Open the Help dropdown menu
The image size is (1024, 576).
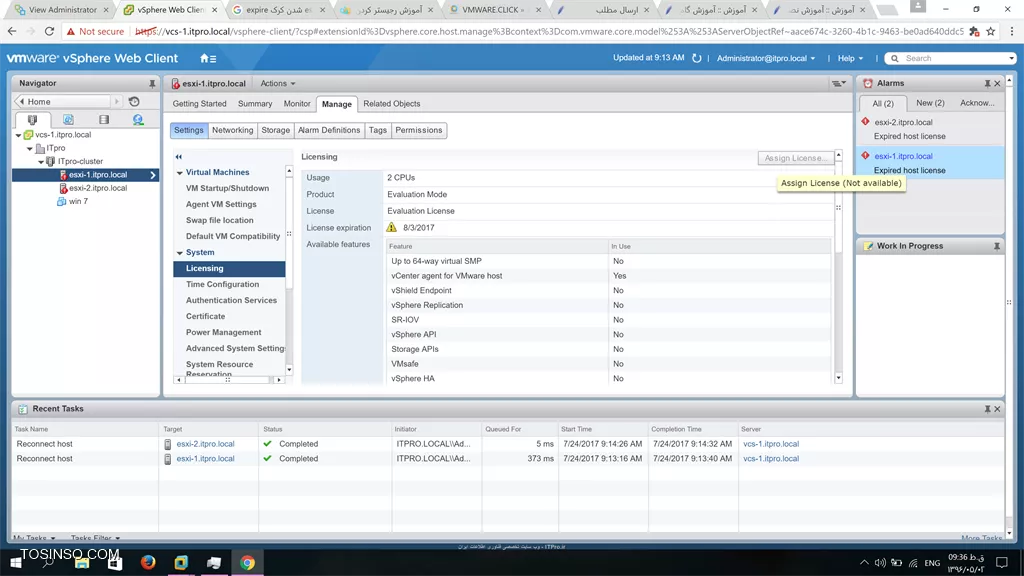[850, 58]
